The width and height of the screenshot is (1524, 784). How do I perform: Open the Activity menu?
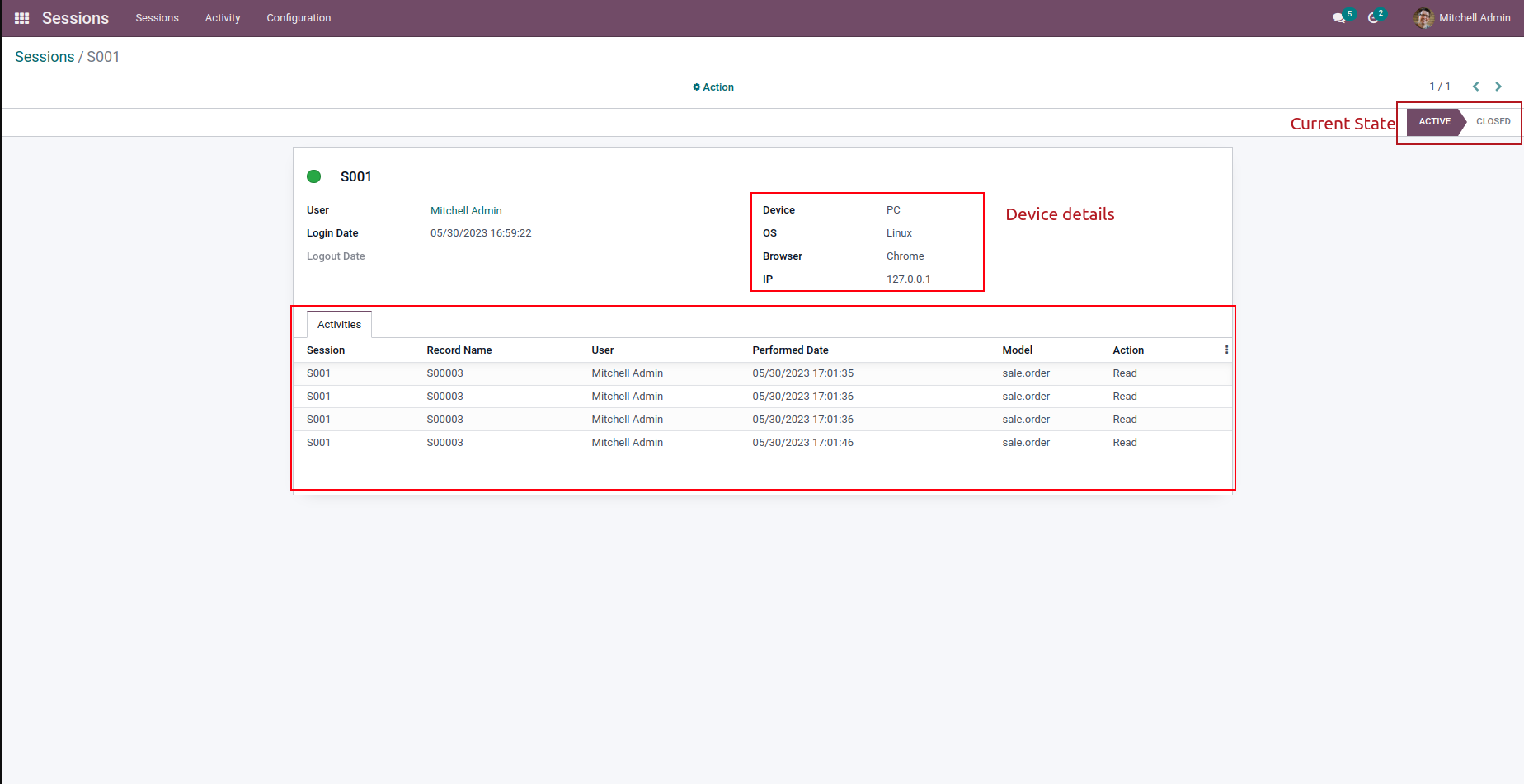(x=223, y=18)
